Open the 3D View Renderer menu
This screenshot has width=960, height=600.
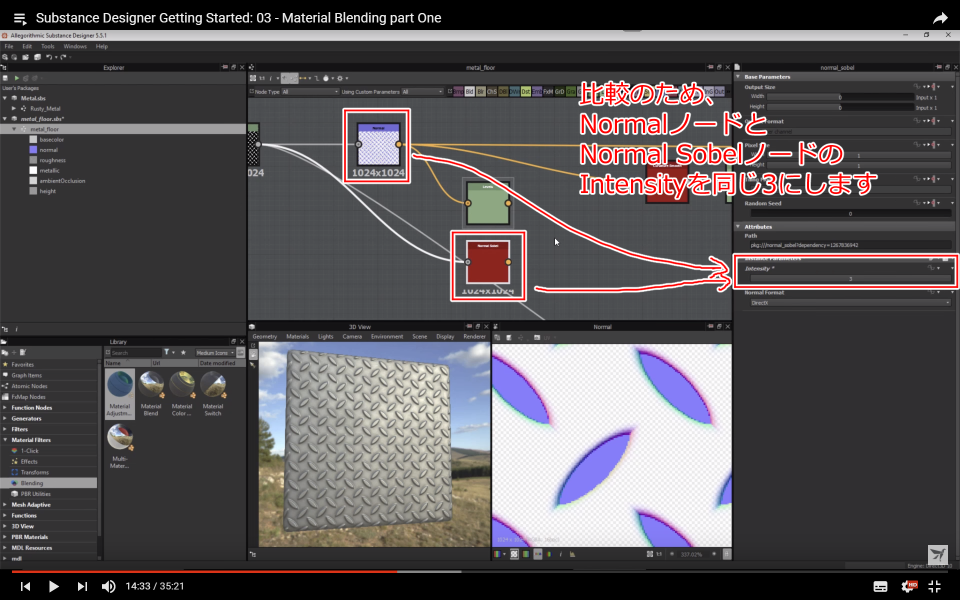tap(474, 337)
